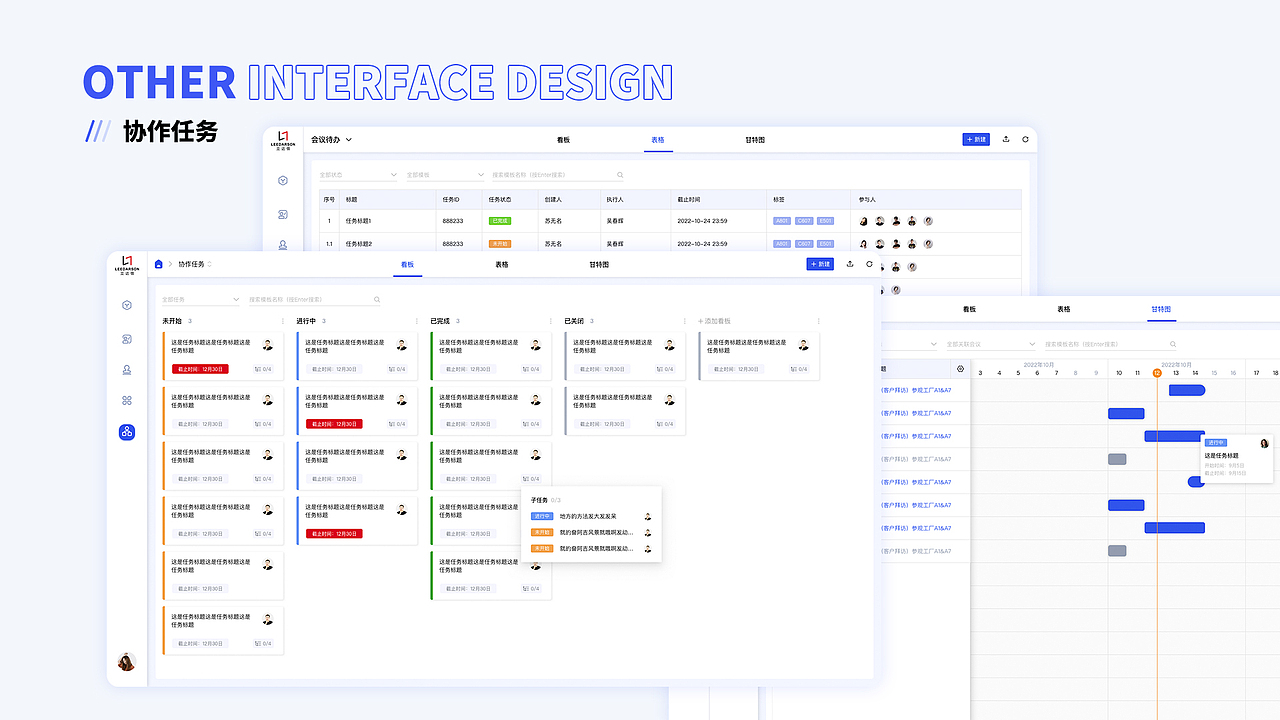Open subtask 地方的方法发大发发呆
This screenshot has height=720, width=1280.
588,516
